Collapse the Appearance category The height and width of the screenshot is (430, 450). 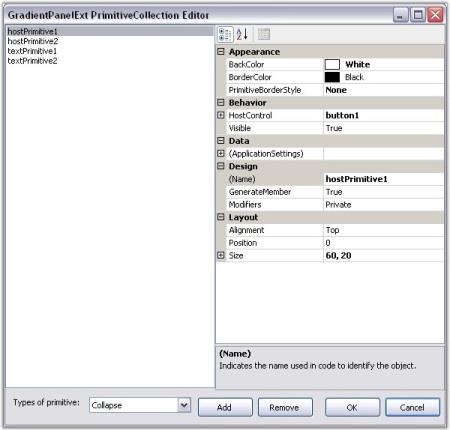(x=221, y=52)
